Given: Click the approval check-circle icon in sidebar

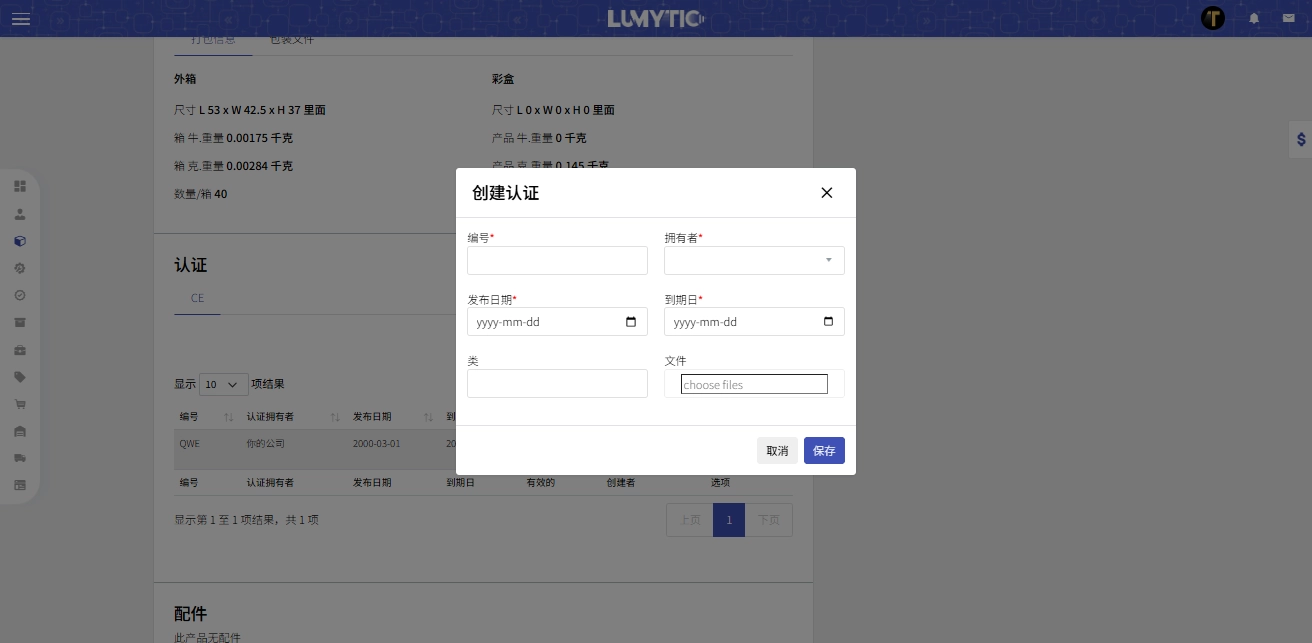Looking at the screenshot, I should 20,295.
